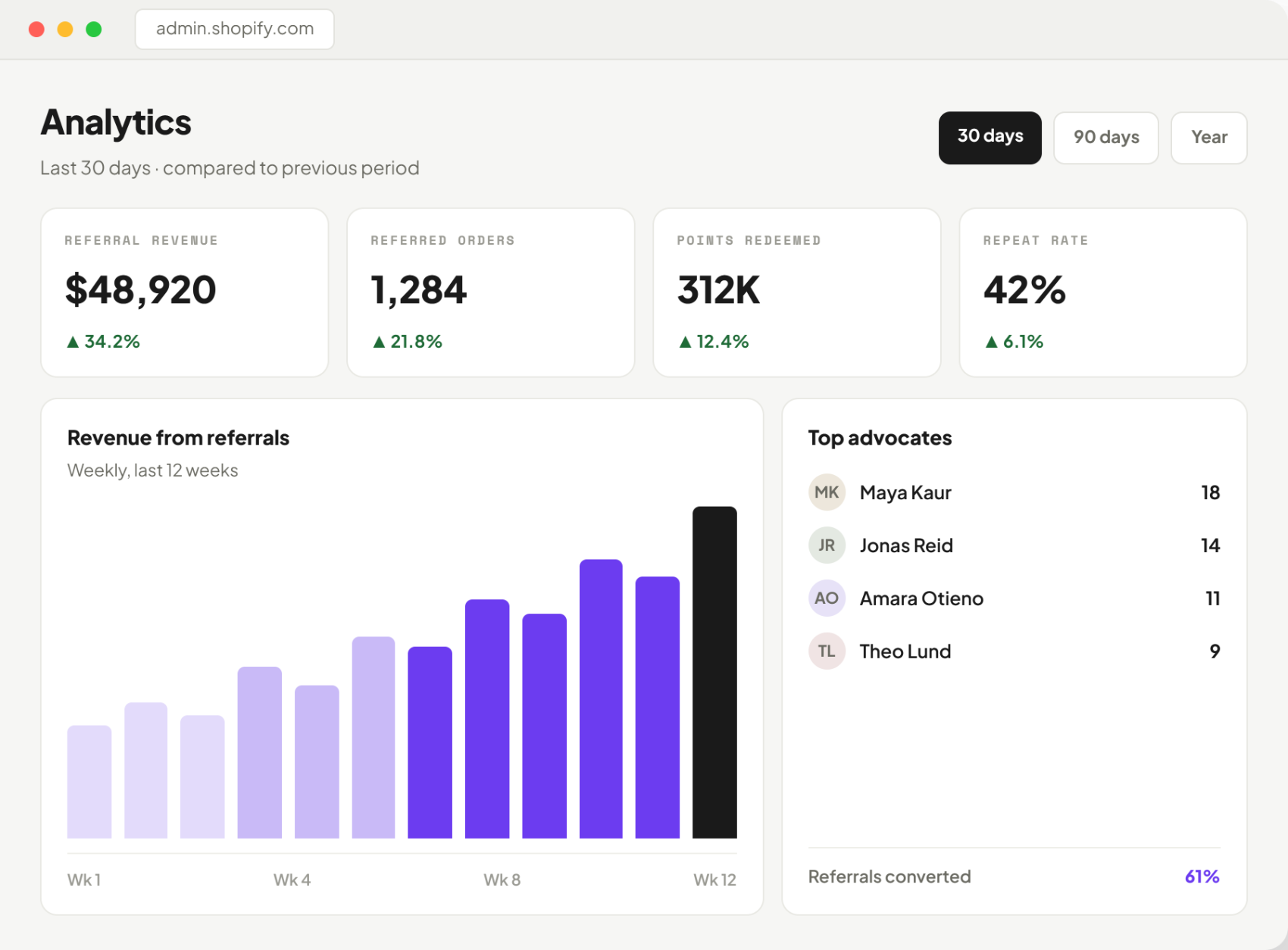Click Maya Kaur's count of 18
The image size is (1288, 950).
(x=1210, y=492)
